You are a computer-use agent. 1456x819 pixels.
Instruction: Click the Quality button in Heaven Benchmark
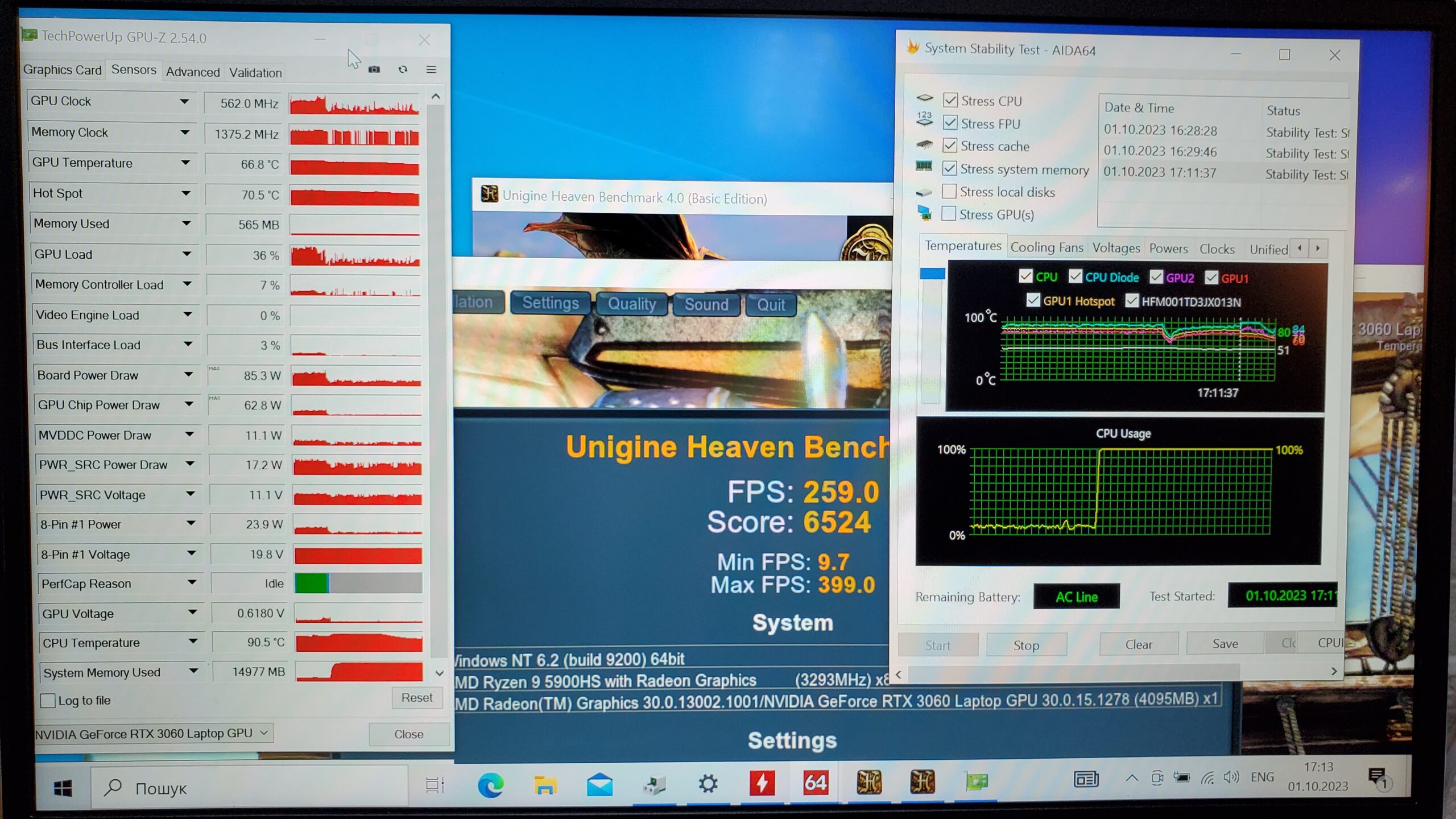click(631, 304)
